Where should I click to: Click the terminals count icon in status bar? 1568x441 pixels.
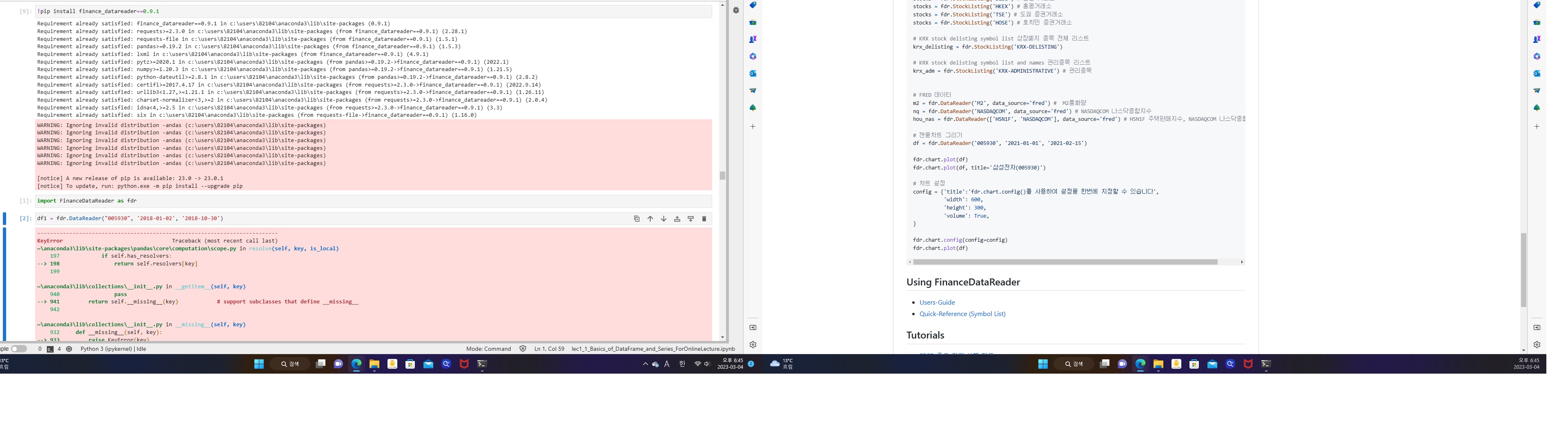coord(50,349)
